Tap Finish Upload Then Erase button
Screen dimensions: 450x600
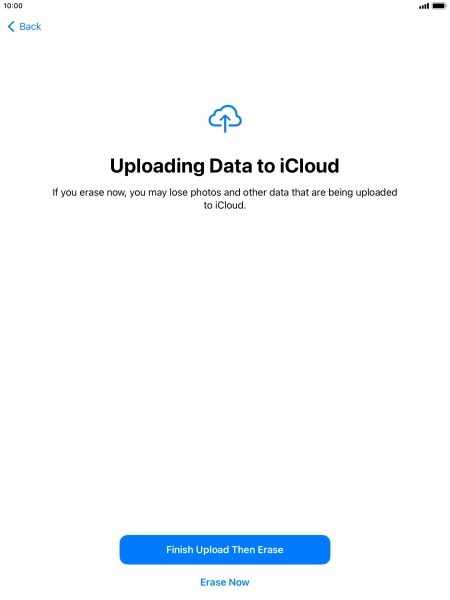click(x=225, y=549)
